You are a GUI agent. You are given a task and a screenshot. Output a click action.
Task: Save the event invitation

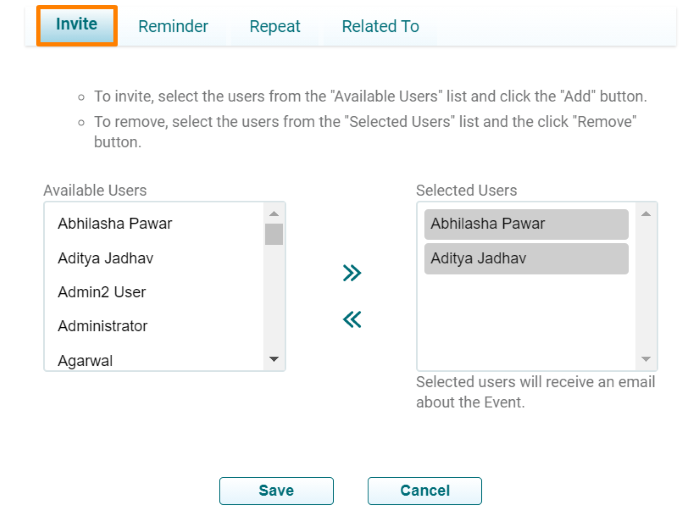click(x=276, y=491)
